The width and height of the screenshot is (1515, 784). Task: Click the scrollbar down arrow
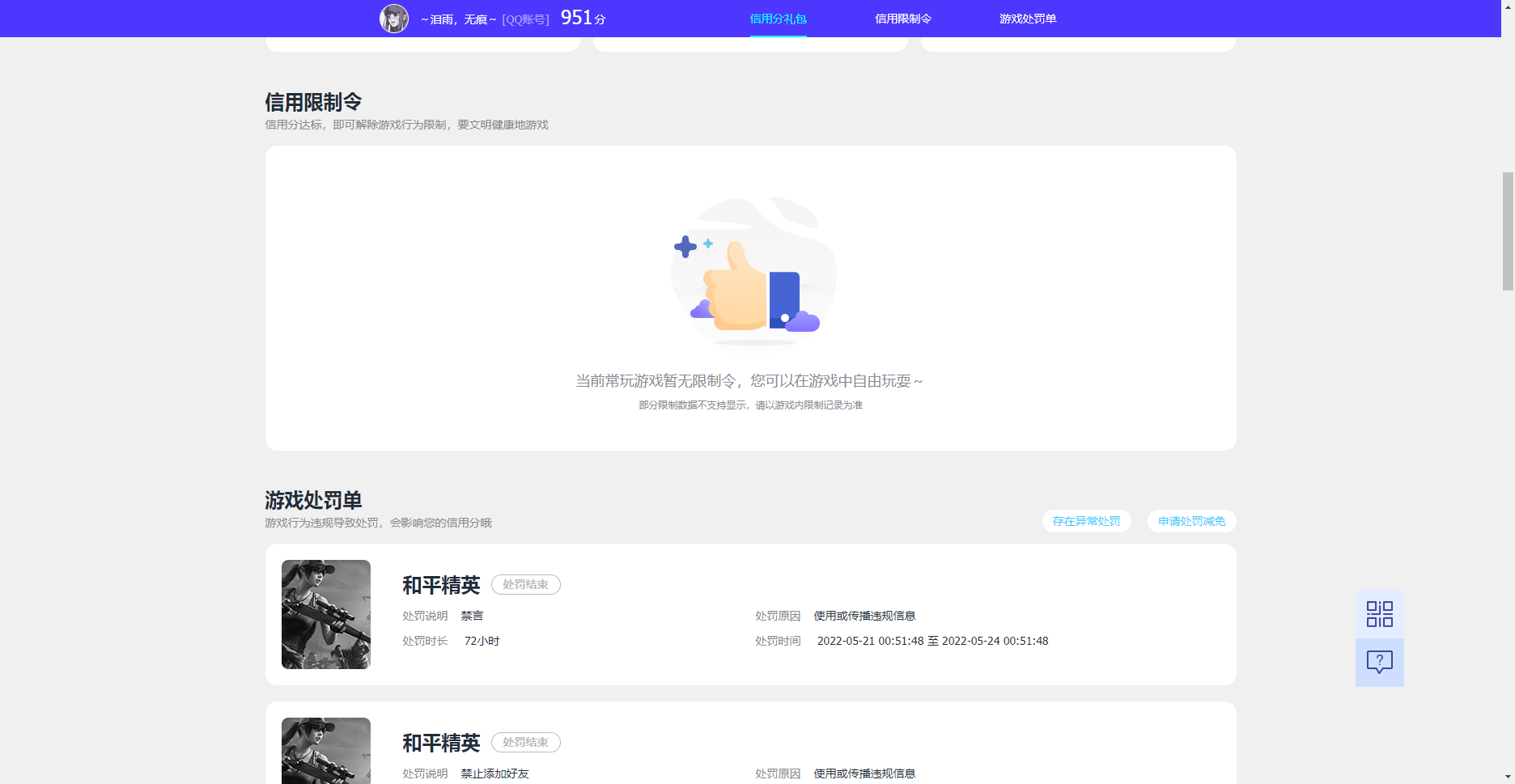[x=1508, y=777]
